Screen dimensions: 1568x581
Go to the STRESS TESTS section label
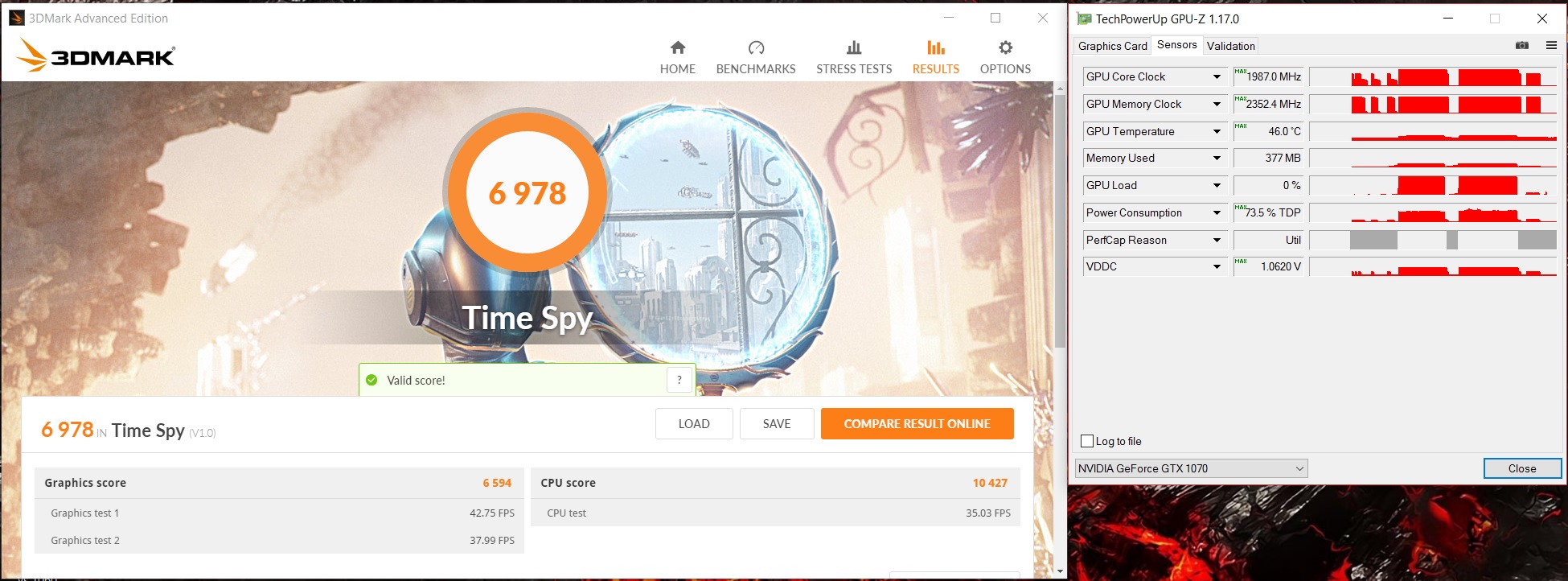[854, 69]
